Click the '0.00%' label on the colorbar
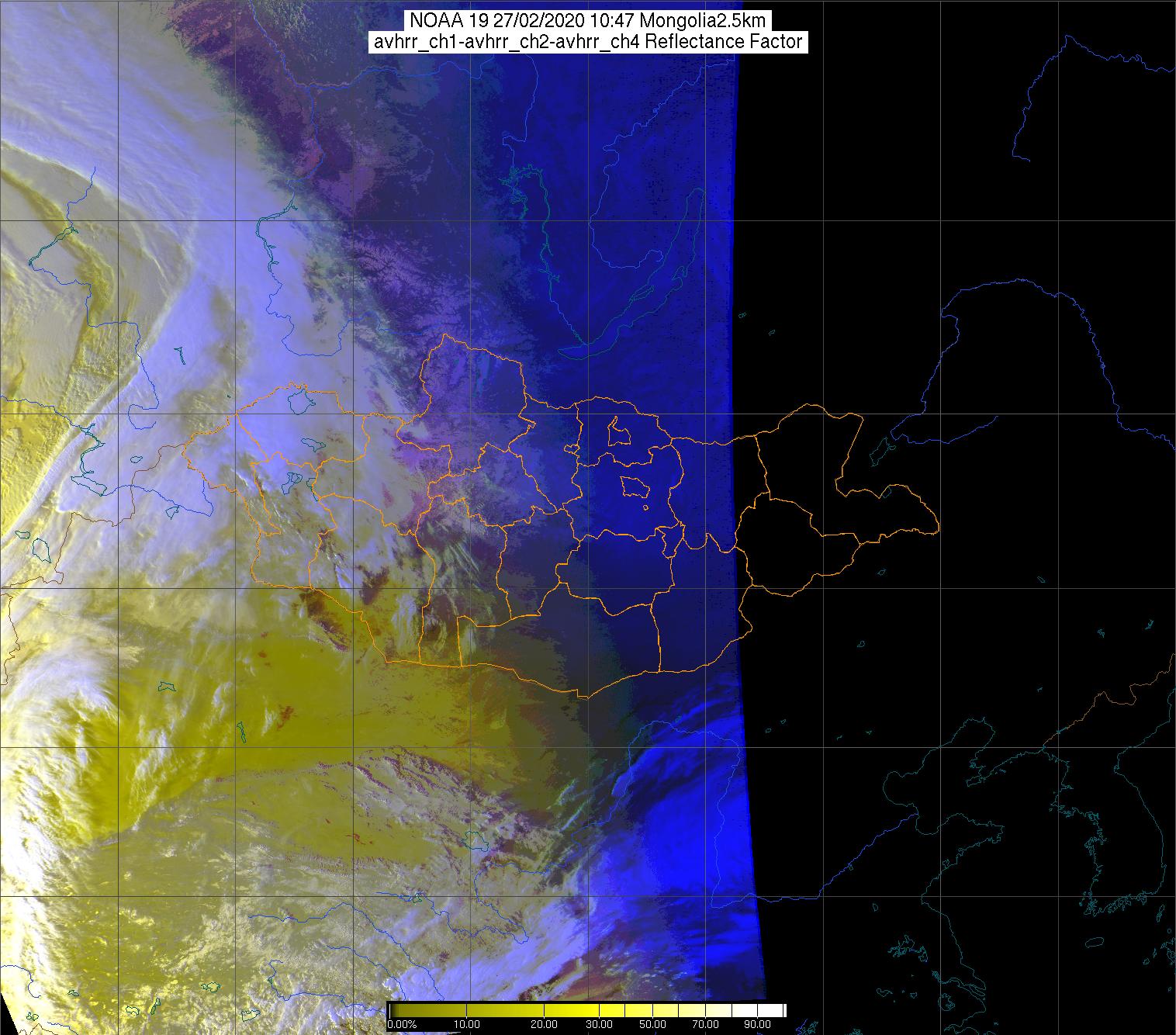Screen dimensions: 1176x1035 click(402, 1024)
